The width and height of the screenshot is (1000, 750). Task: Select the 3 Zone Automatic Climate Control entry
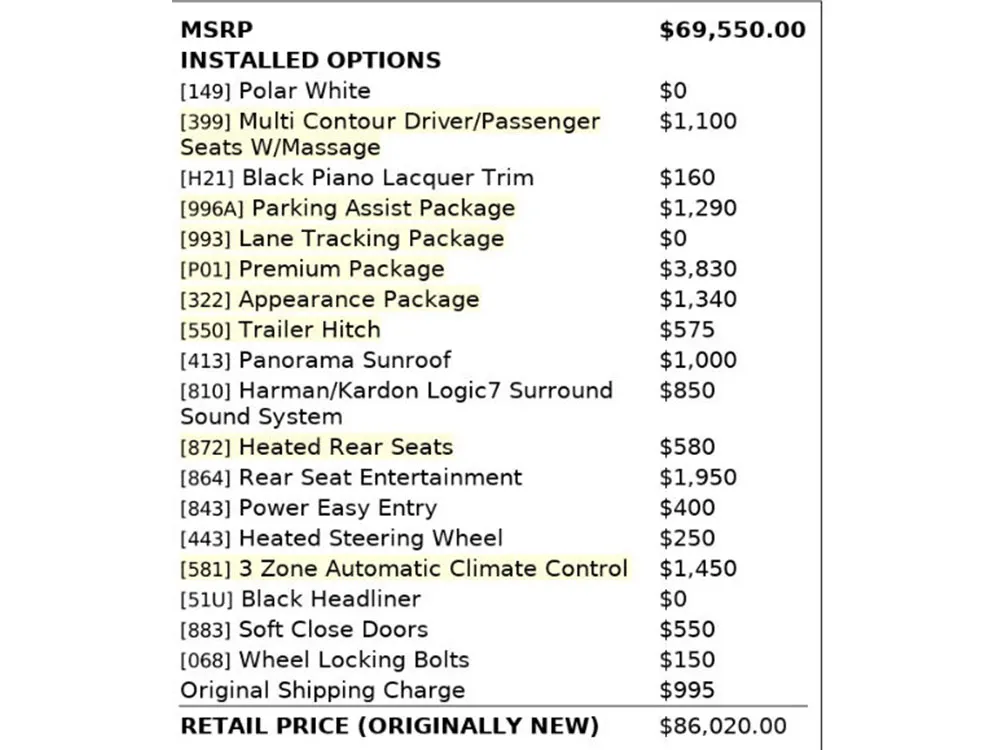click(x=404, y=569)
